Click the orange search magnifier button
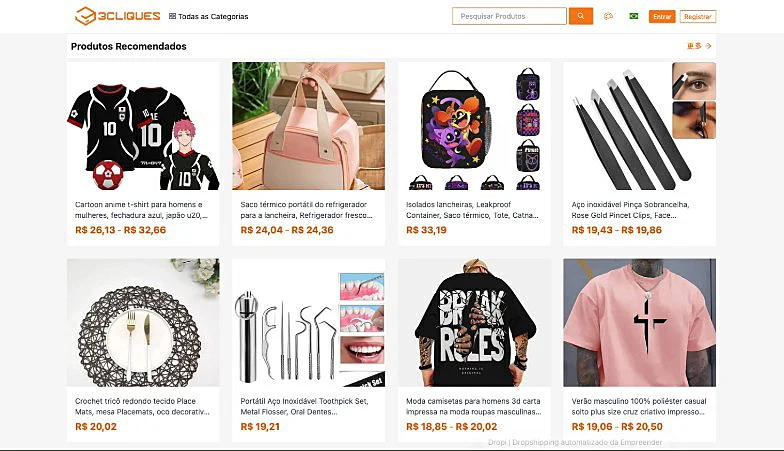This screenshot has height=451, width=784. pos(581,16)
